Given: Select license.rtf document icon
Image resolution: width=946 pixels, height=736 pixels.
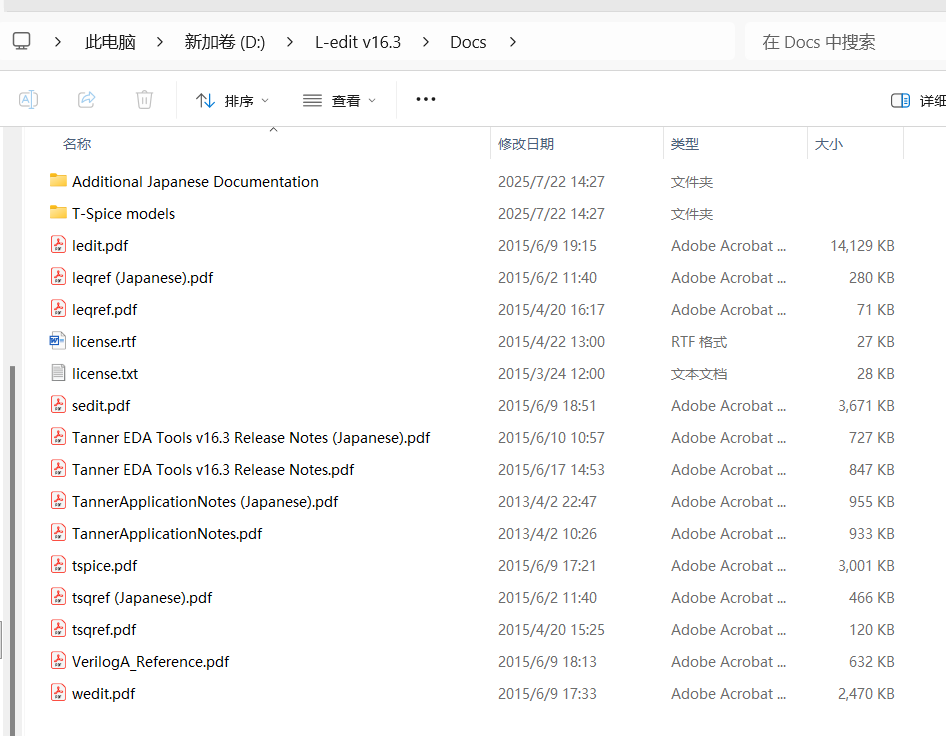Looking at the screenshot, I should point(58,341).
